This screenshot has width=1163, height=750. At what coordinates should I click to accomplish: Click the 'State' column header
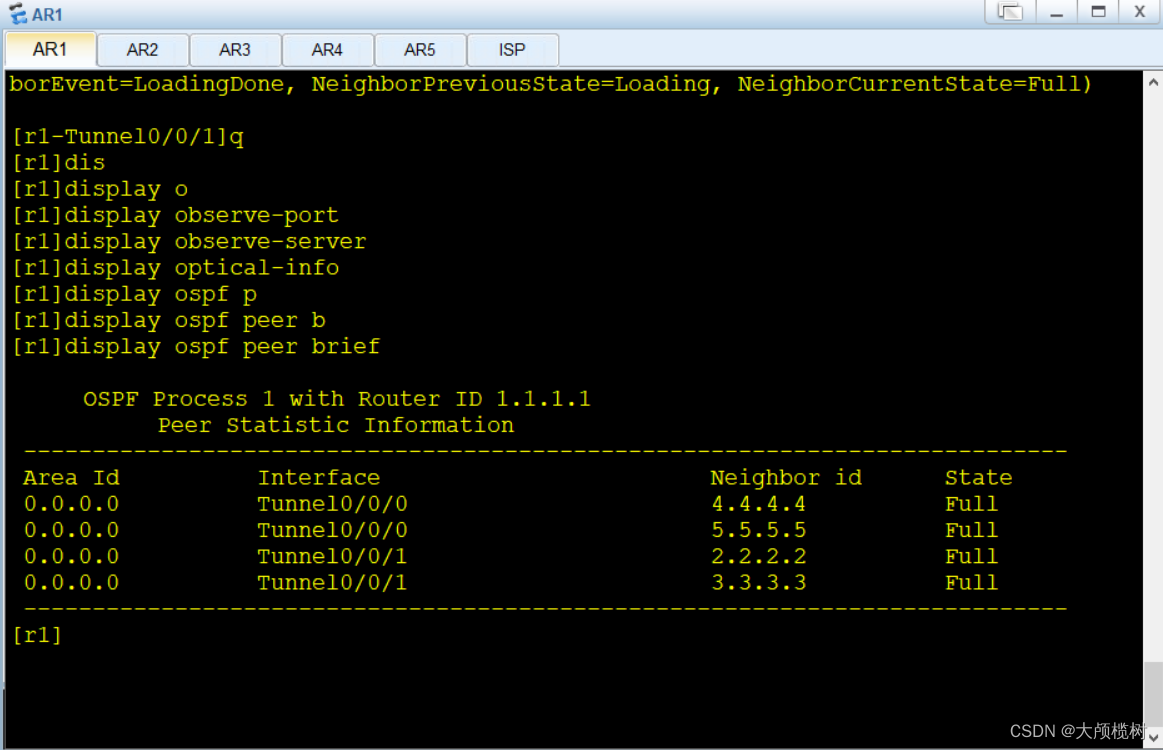978,478
